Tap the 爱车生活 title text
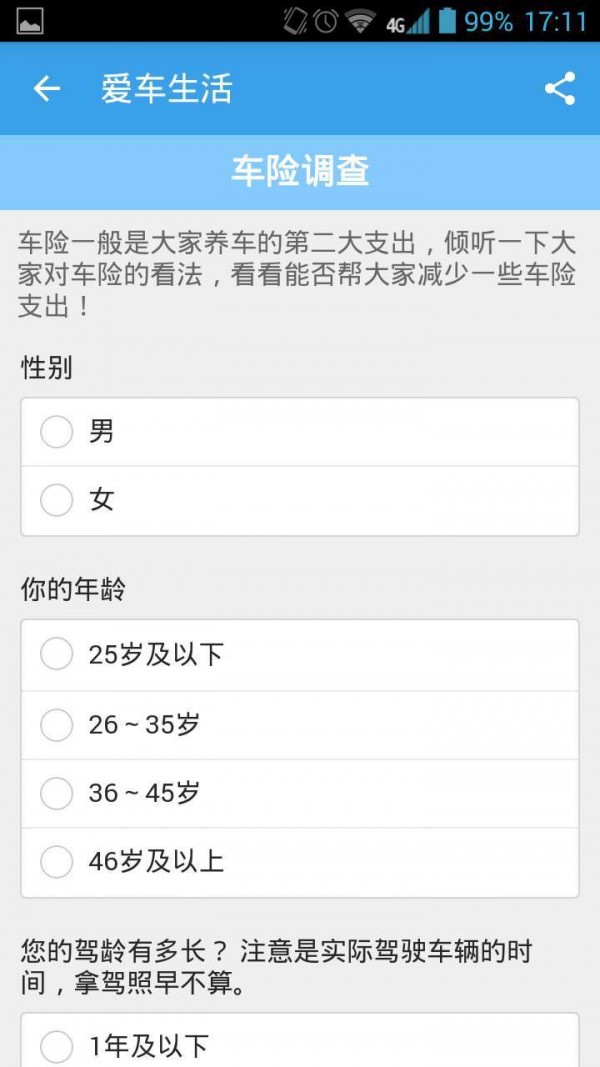600x1067 pixels. tap(166, 89)
